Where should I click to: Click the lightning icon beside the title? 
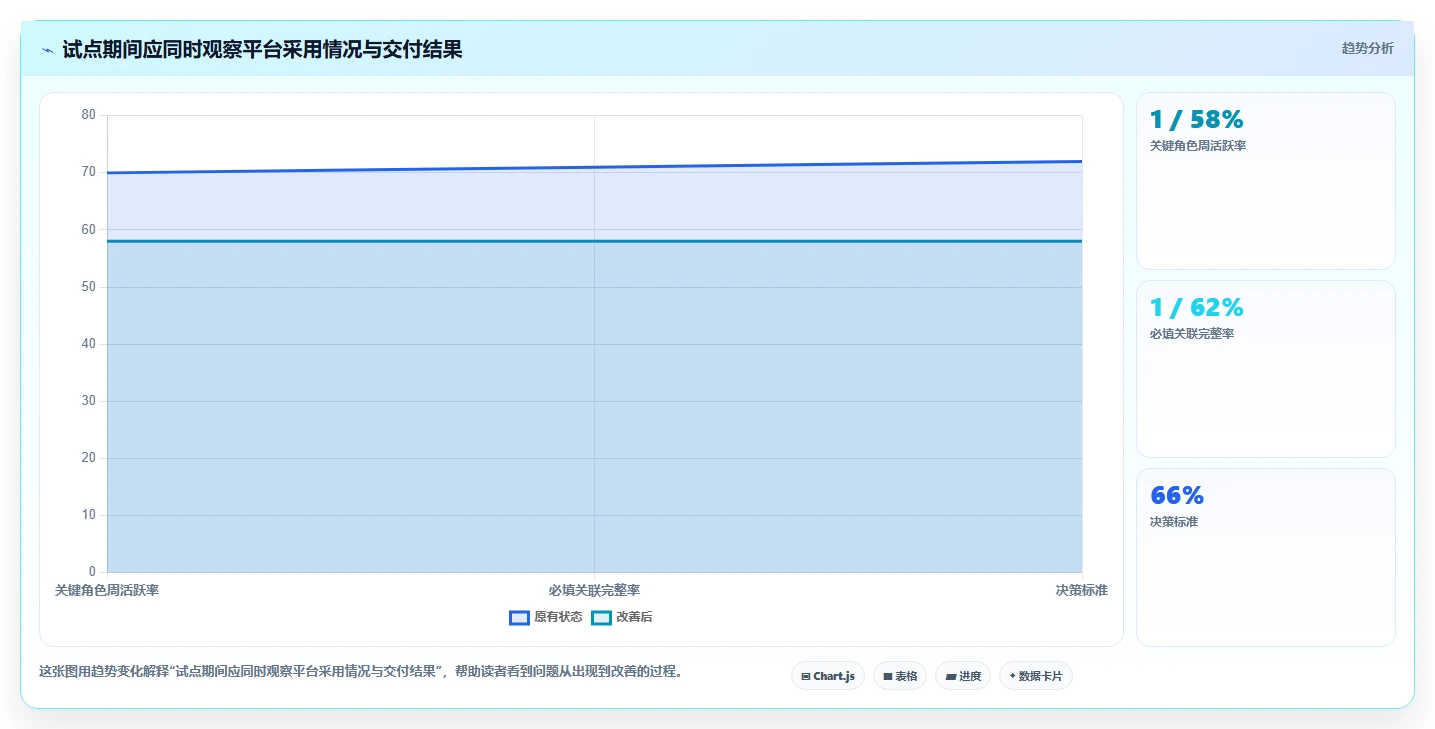[47, 49]
